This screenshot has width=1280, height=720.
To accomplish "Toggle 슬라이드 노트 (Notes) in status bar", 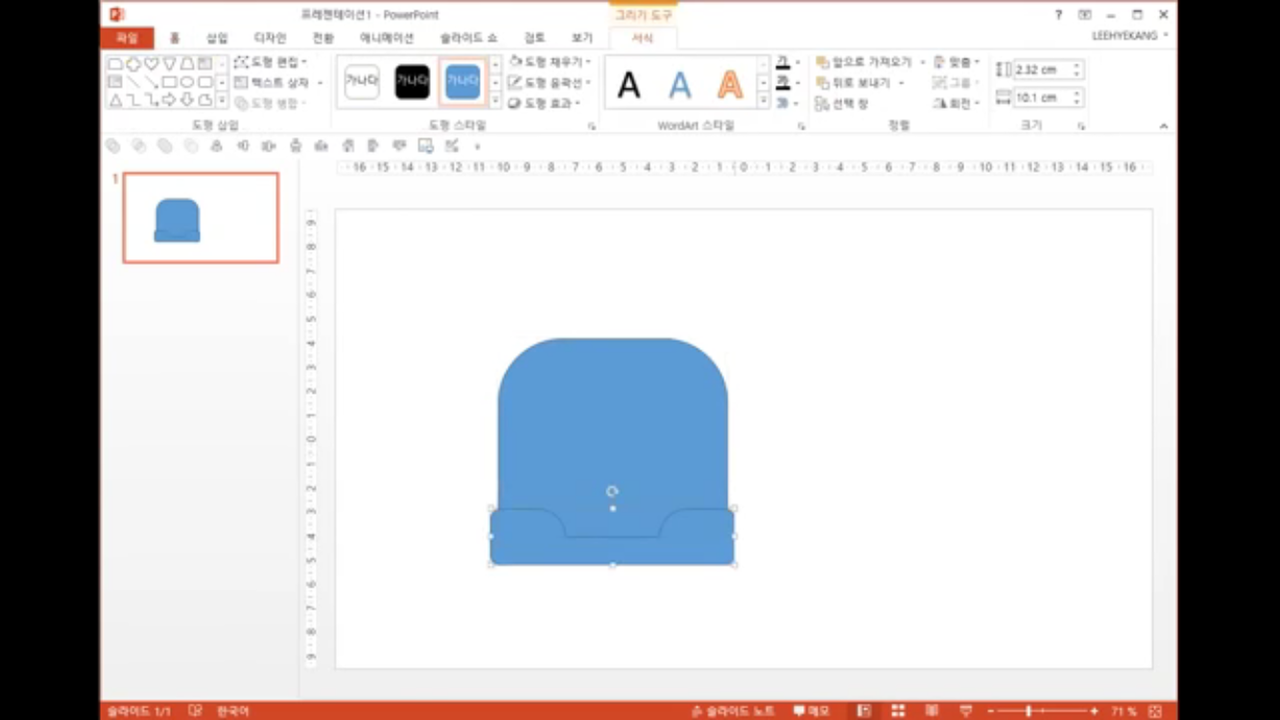I will 733,711.
